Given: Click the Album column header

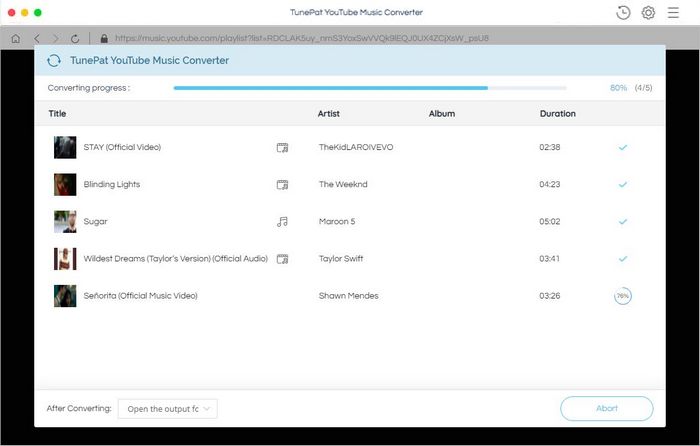Looking at the screenshot, I should click(x=442, y=113).
